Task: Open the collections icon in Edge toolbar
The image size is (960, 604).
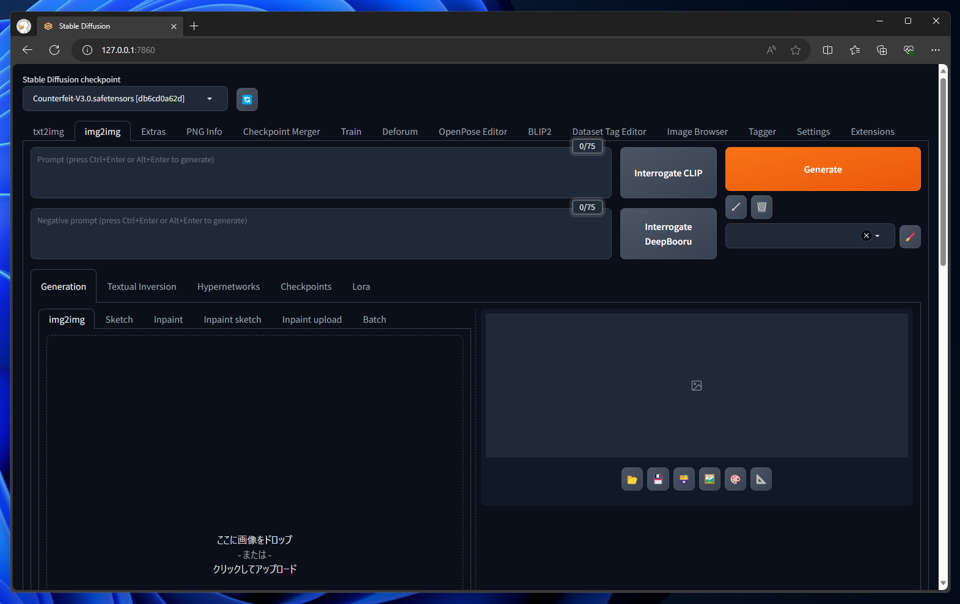Action: [x=882, y=50]
